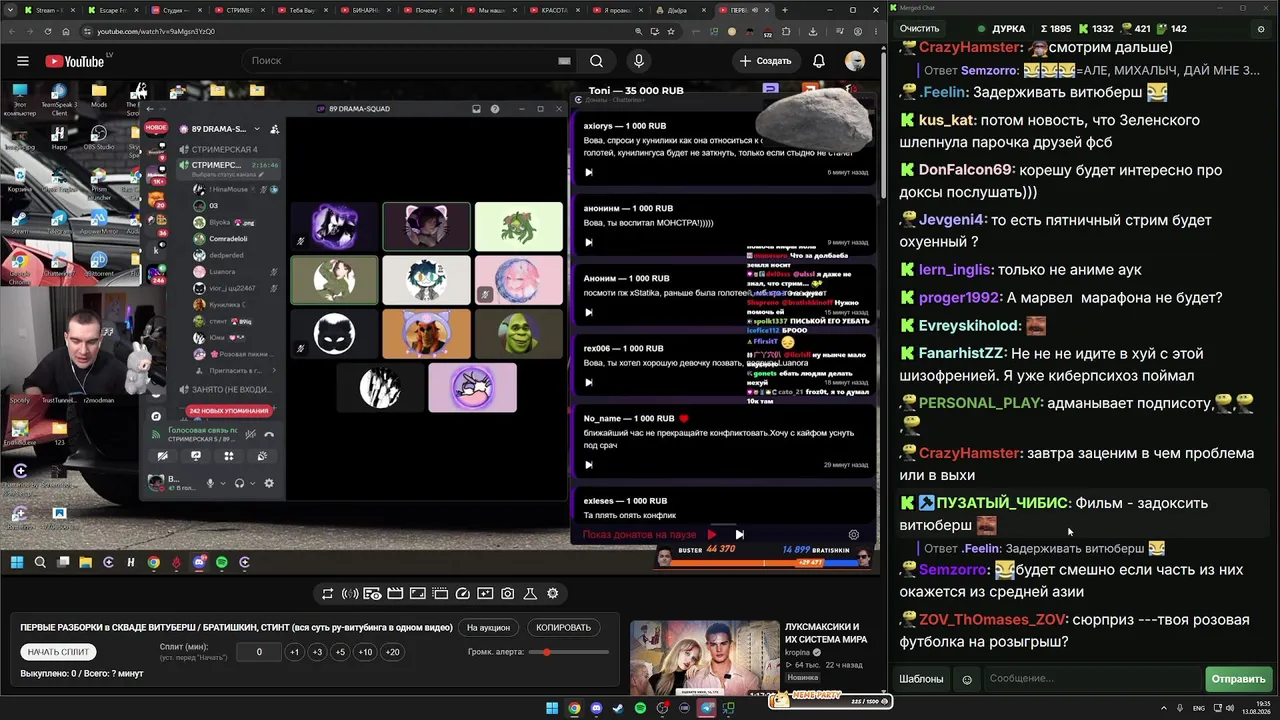Screen dimensions: 1280x720
Task: Add 20 minutes with the +20 button
Action: tap(392, 652)
